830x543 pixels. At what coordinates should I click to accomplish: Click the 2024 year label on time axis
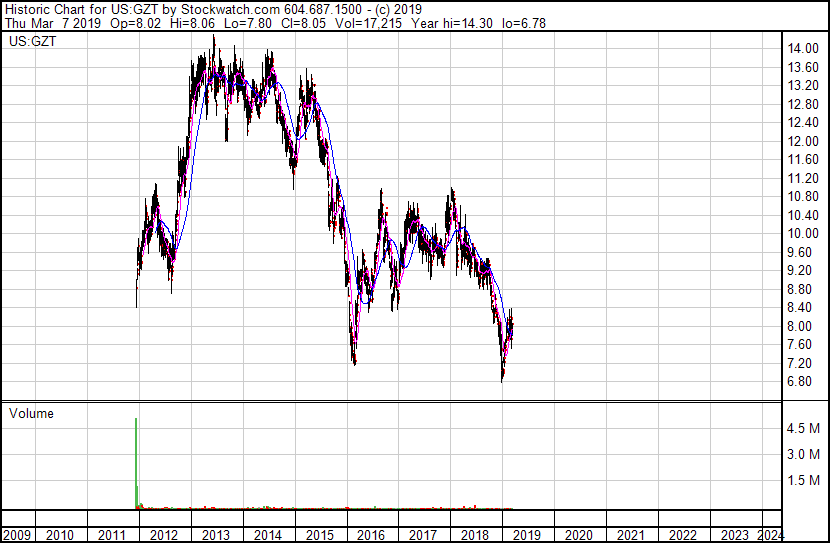(770, 535)
